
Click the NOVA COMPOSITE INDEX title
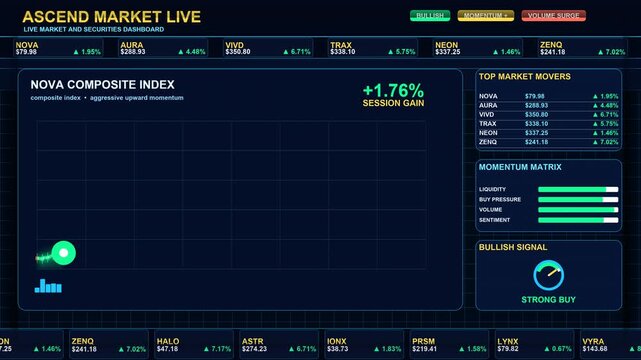(103, 85)
